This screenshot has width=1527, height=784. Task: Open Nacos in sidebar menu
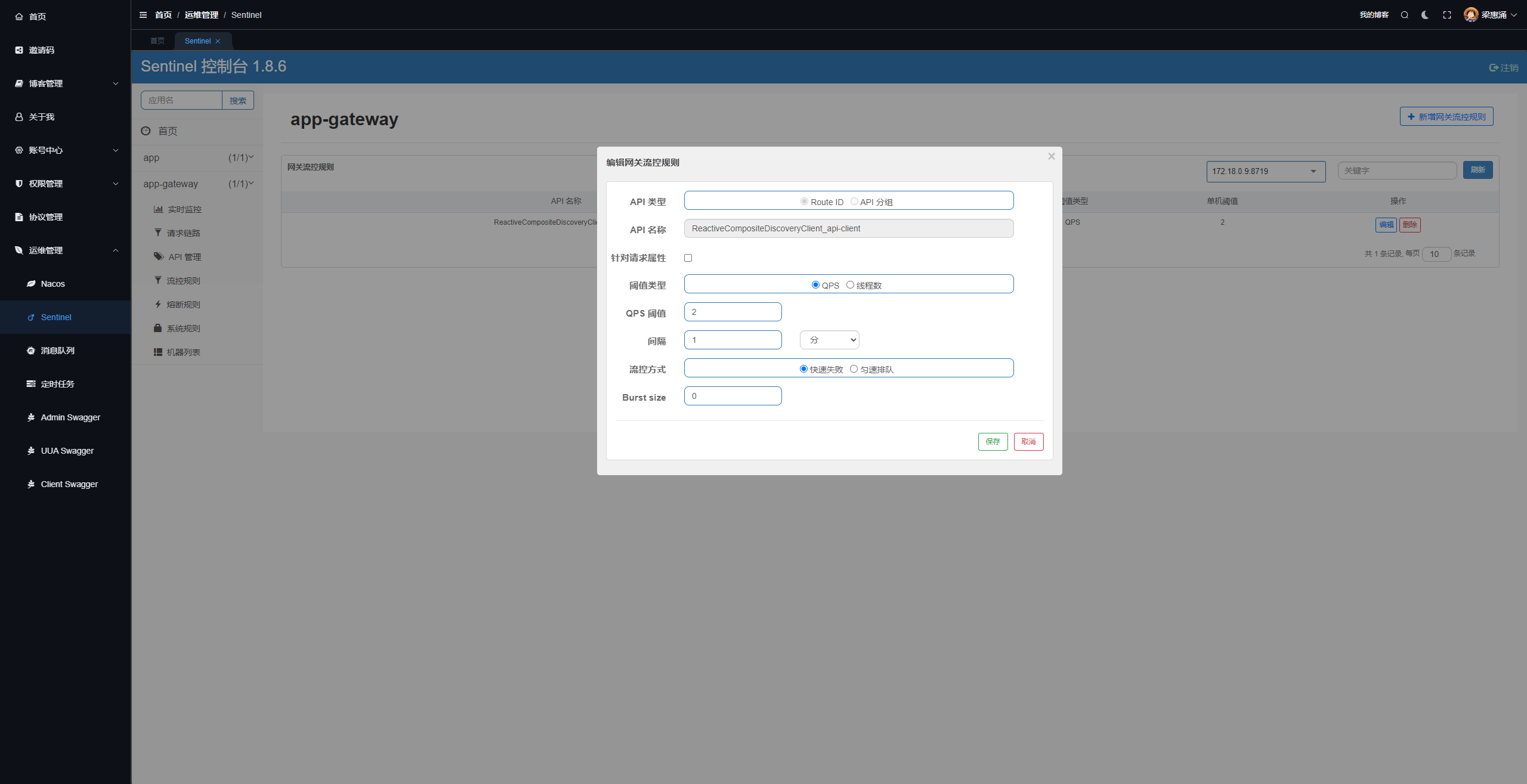click(52, 284)
